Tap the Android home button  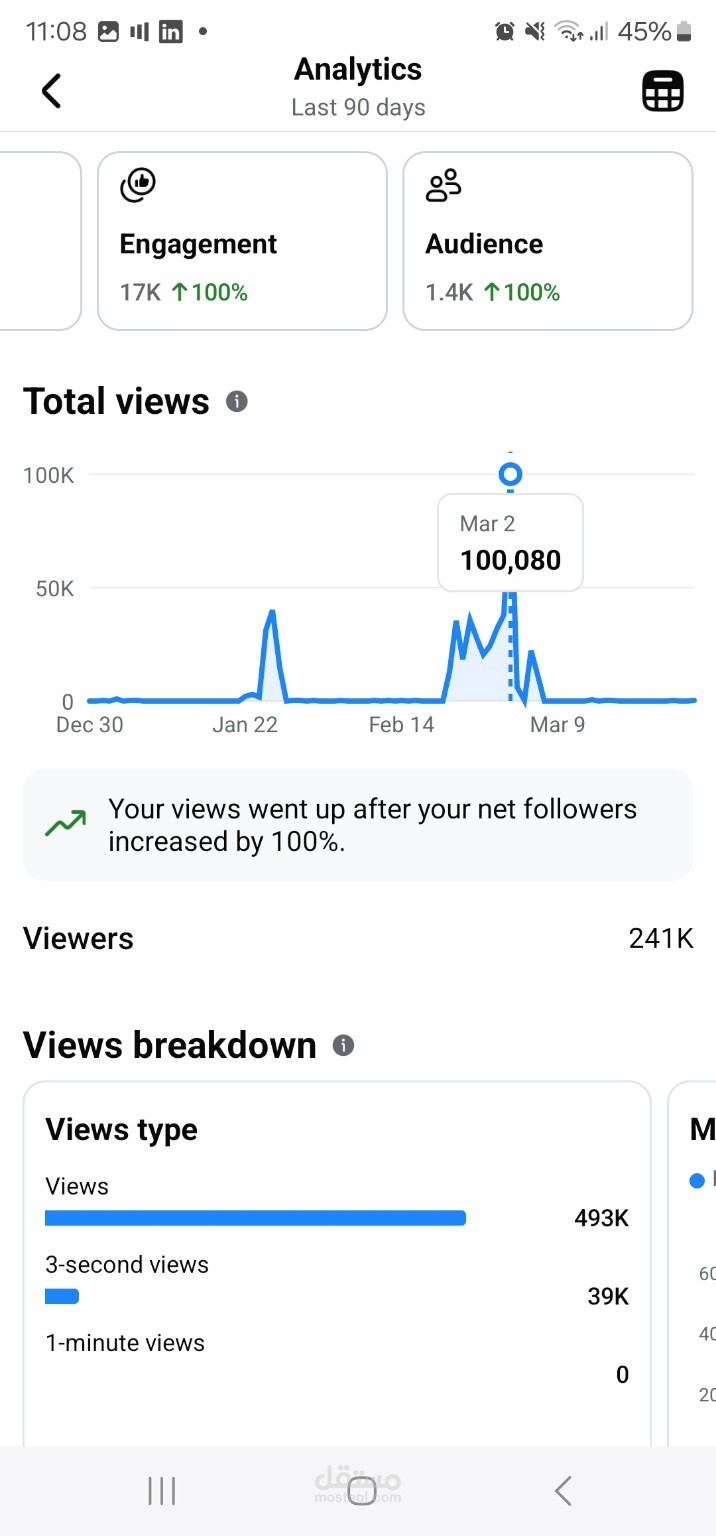(x=361, y=1491)
